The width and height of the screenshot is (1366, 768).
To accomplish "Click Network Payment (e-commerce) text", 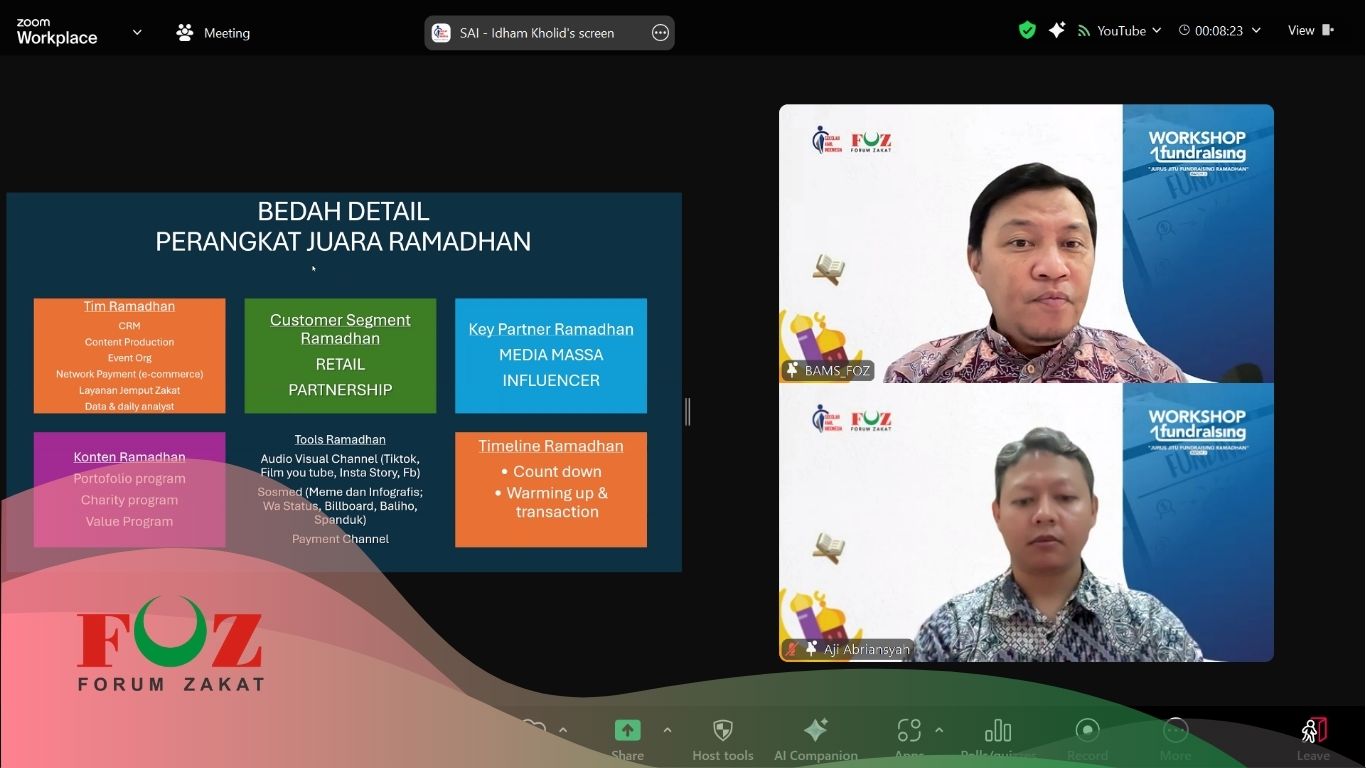I will pyautogui.click(x=129, y=374).
